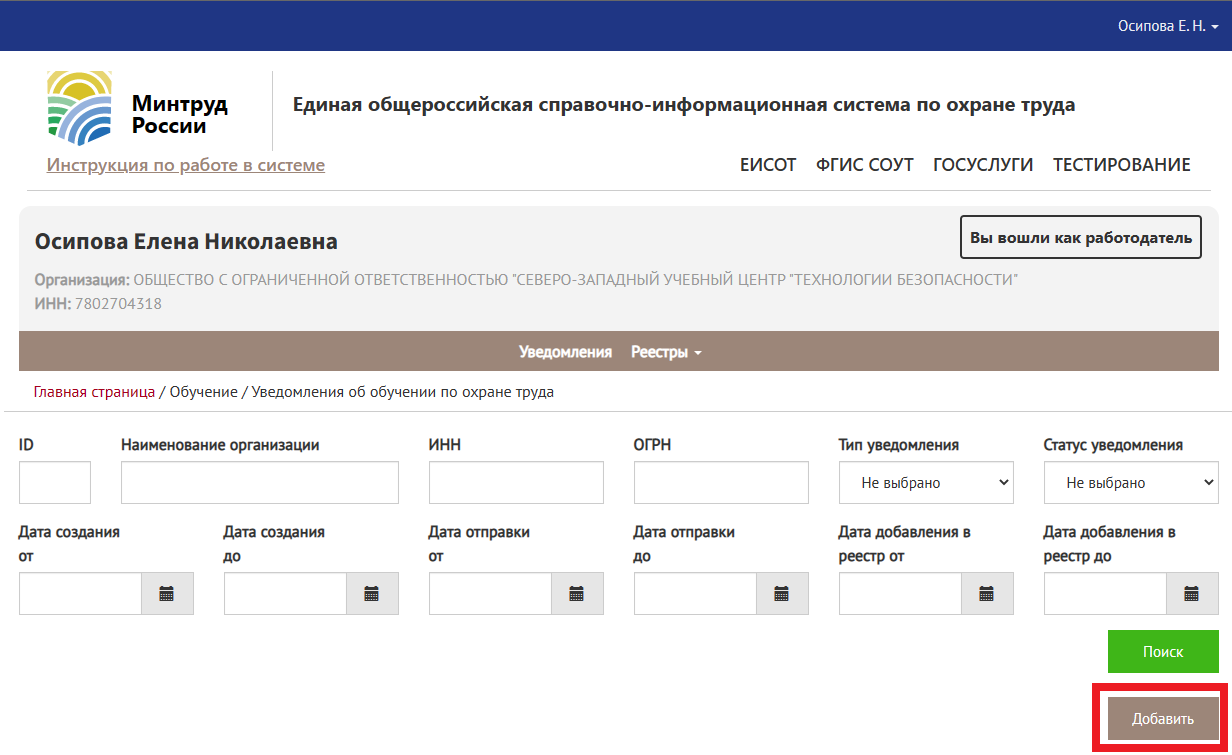Screen dimensions: 1232x755
Task: Click Дата добавления в реестр до field
Action: 1105,594
